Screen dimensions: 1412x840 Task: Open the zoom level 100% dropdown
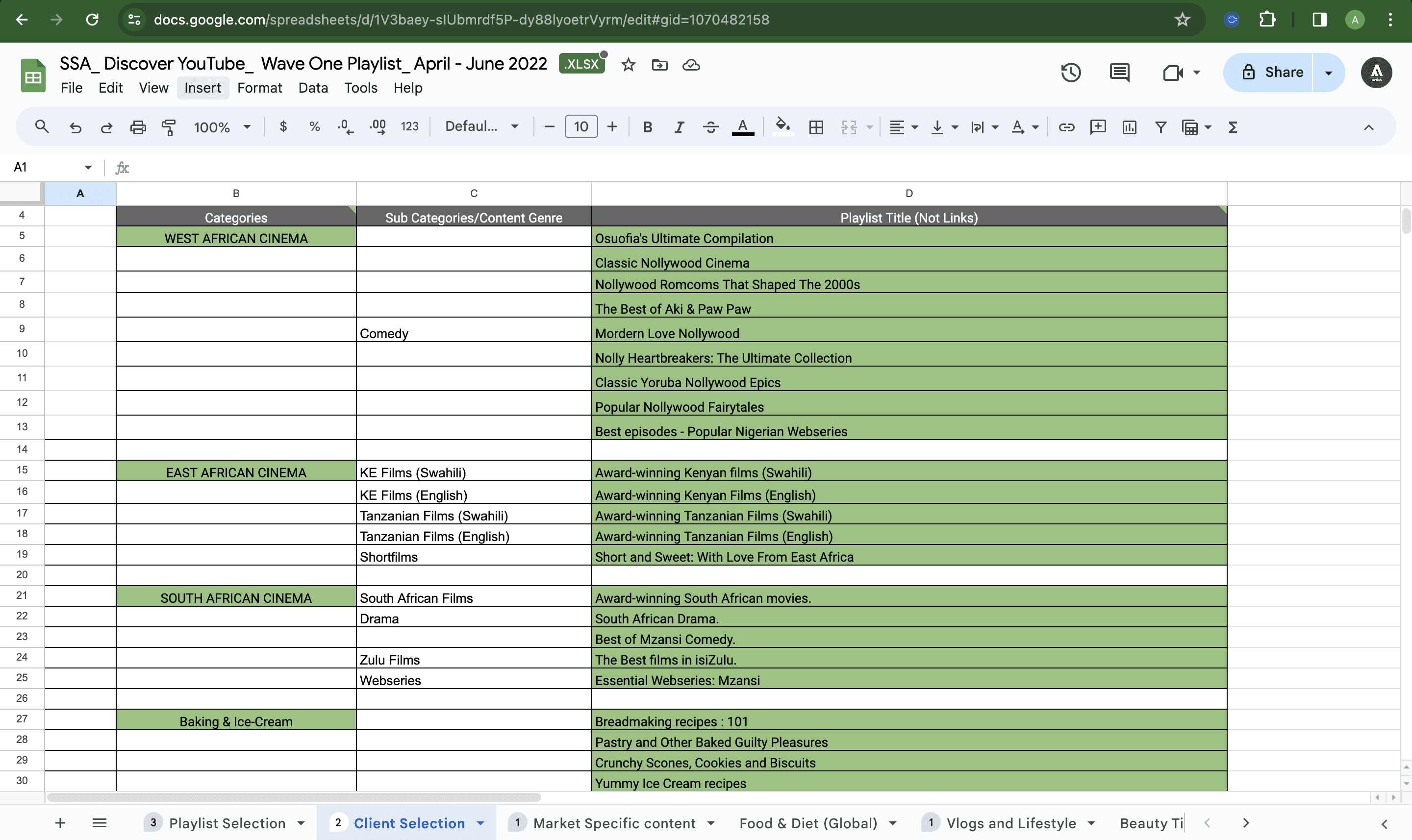(222, 127)
